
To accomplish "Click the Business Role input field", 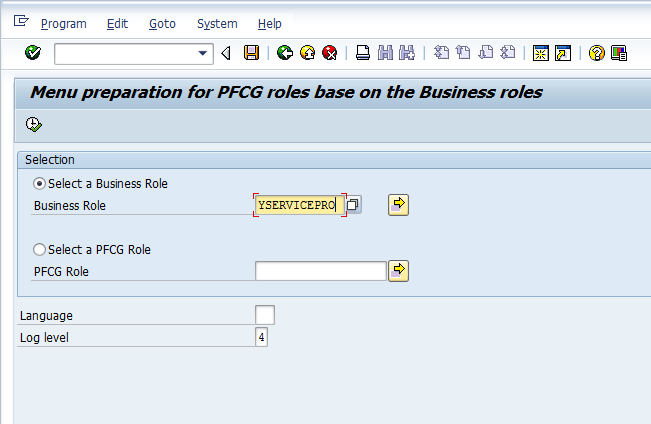I will (300, 205).
